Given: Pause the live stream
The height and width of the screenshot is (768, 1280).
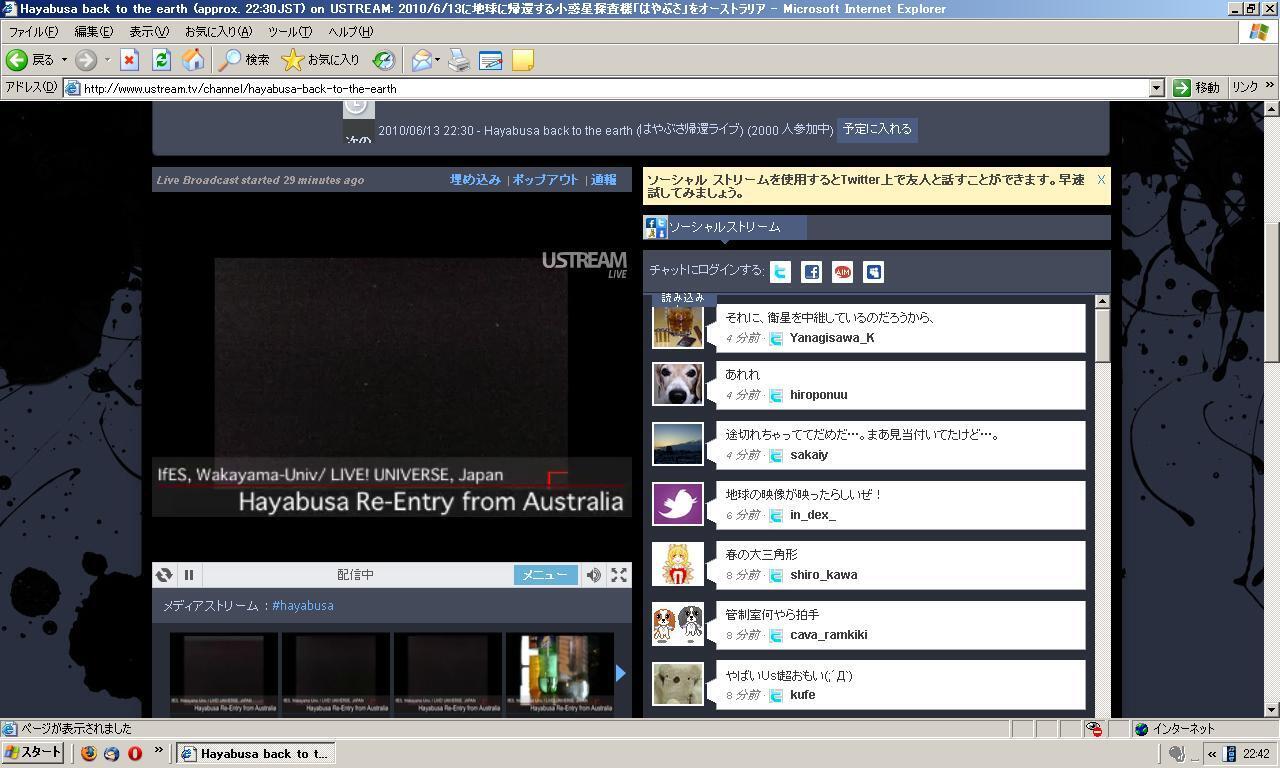Looking at the screenshot, I should pyautogui.click(x=188, y=574).
